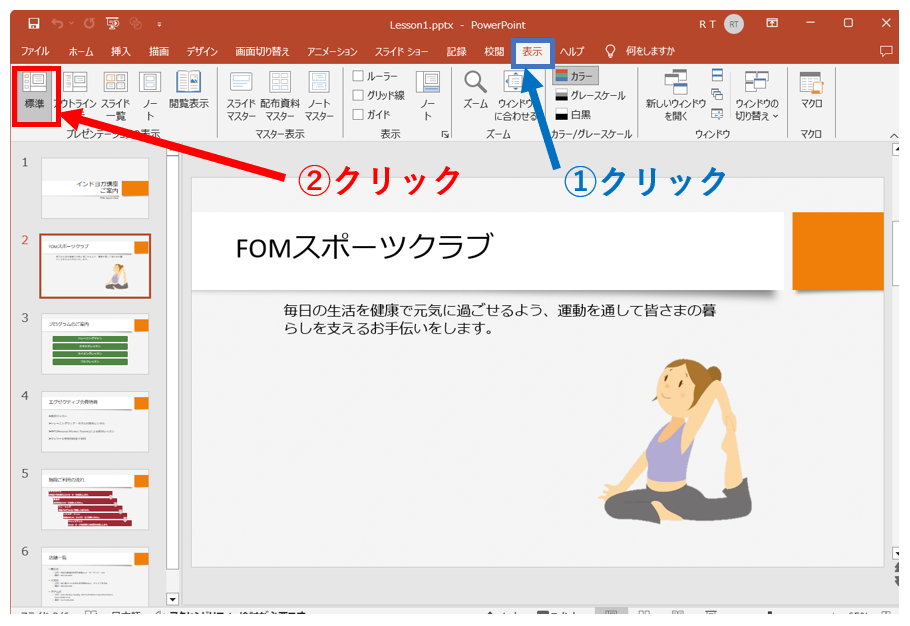The width and height of the screenshot is (910, 626).
Task: Open the 表示 group dialog launcher
Action: 445,135
